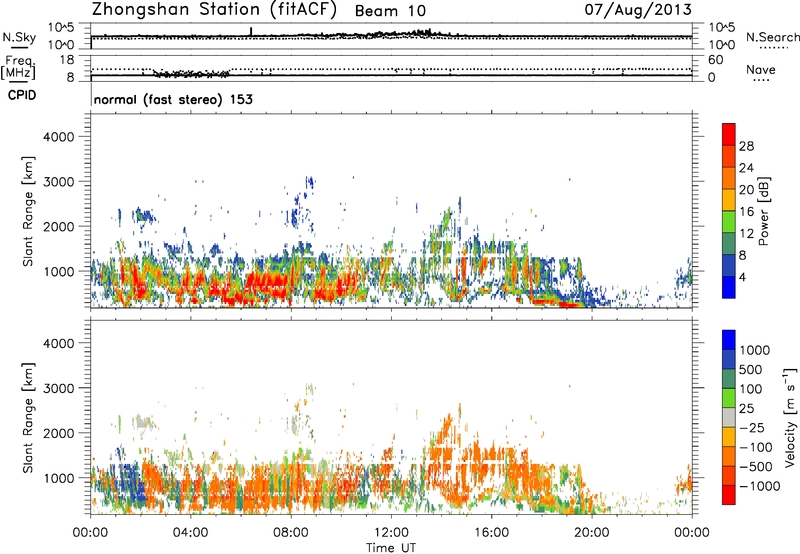The image size is (800, 554).
Task: Click the 24 tick on power colorbar
Action: (x=746, y=168)
